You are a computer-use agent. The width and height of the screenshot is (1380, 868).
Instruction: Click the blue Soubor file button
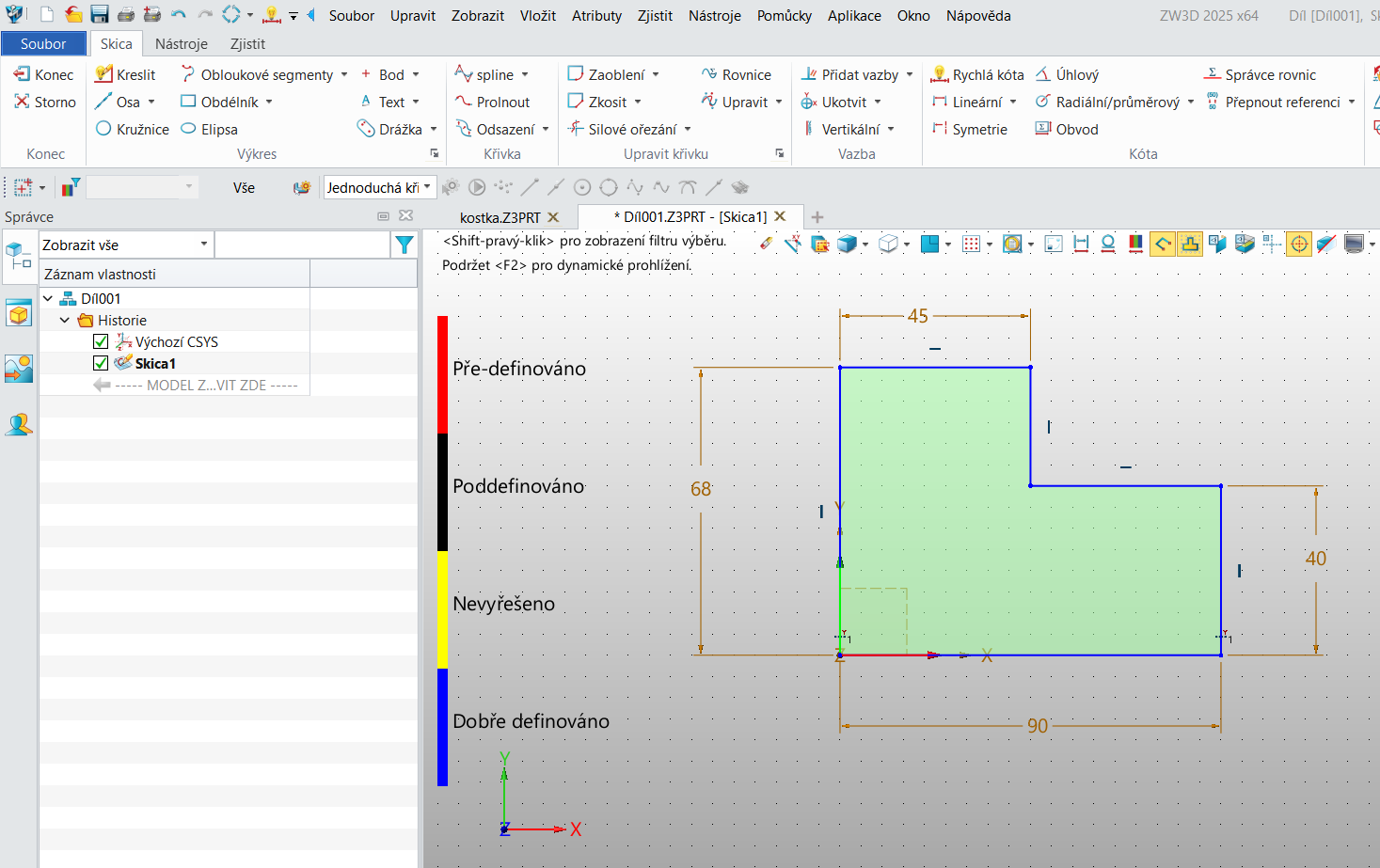43,43
